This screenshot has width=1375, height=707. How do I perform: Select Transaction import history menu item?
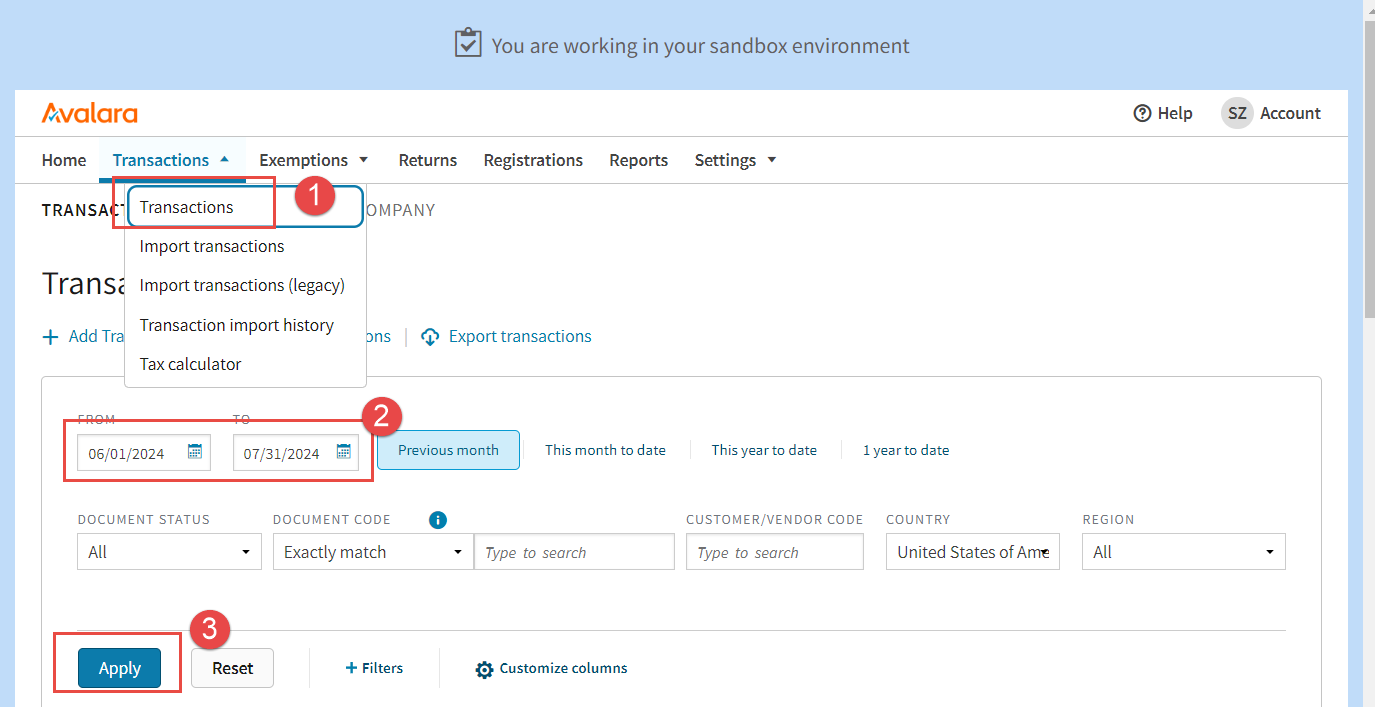coord(245,325)
